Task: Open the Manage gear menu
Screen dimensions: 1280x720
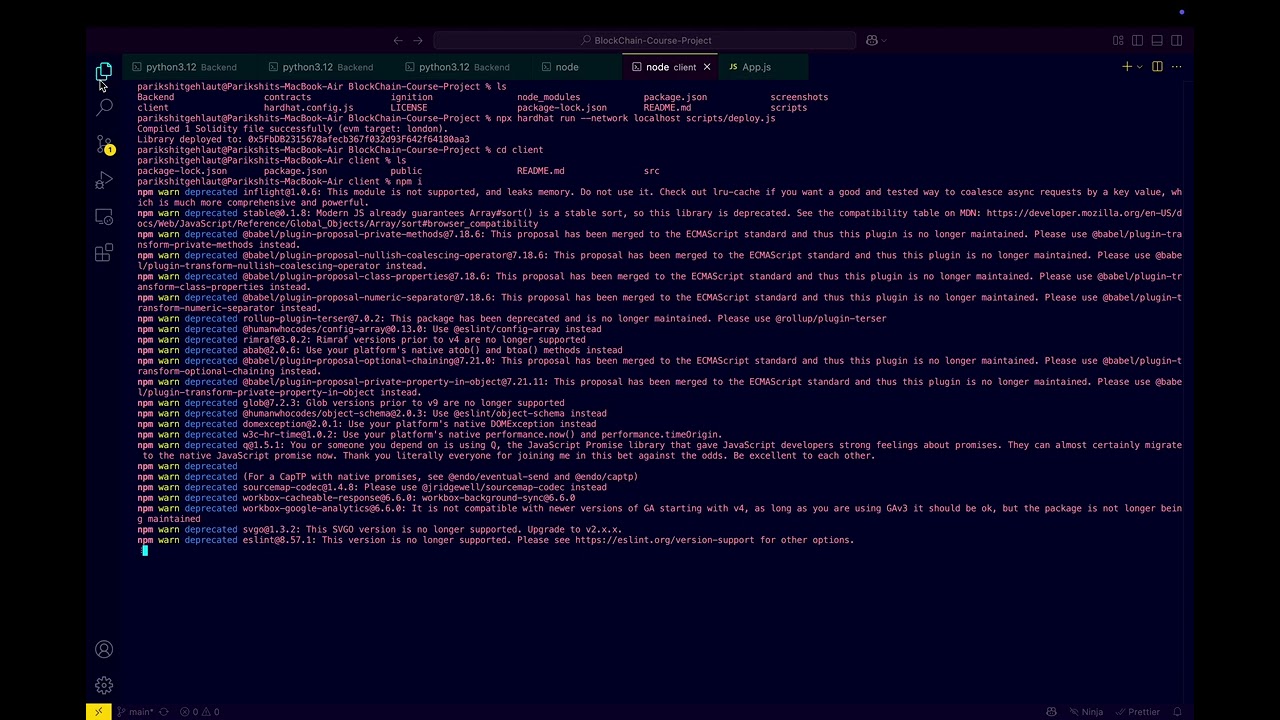Action: pyautogui.click(x=104, y=686)
